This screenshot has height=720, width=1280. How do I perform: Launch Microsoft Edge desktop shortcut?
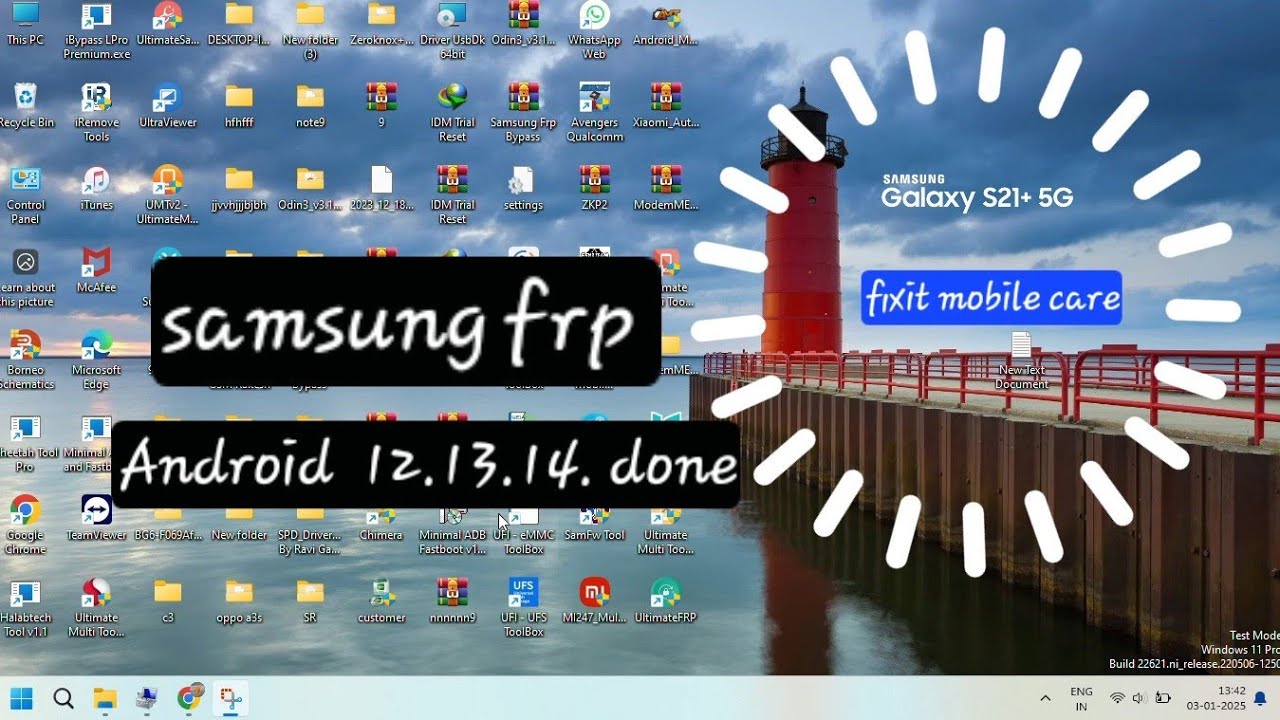(96, 359)
